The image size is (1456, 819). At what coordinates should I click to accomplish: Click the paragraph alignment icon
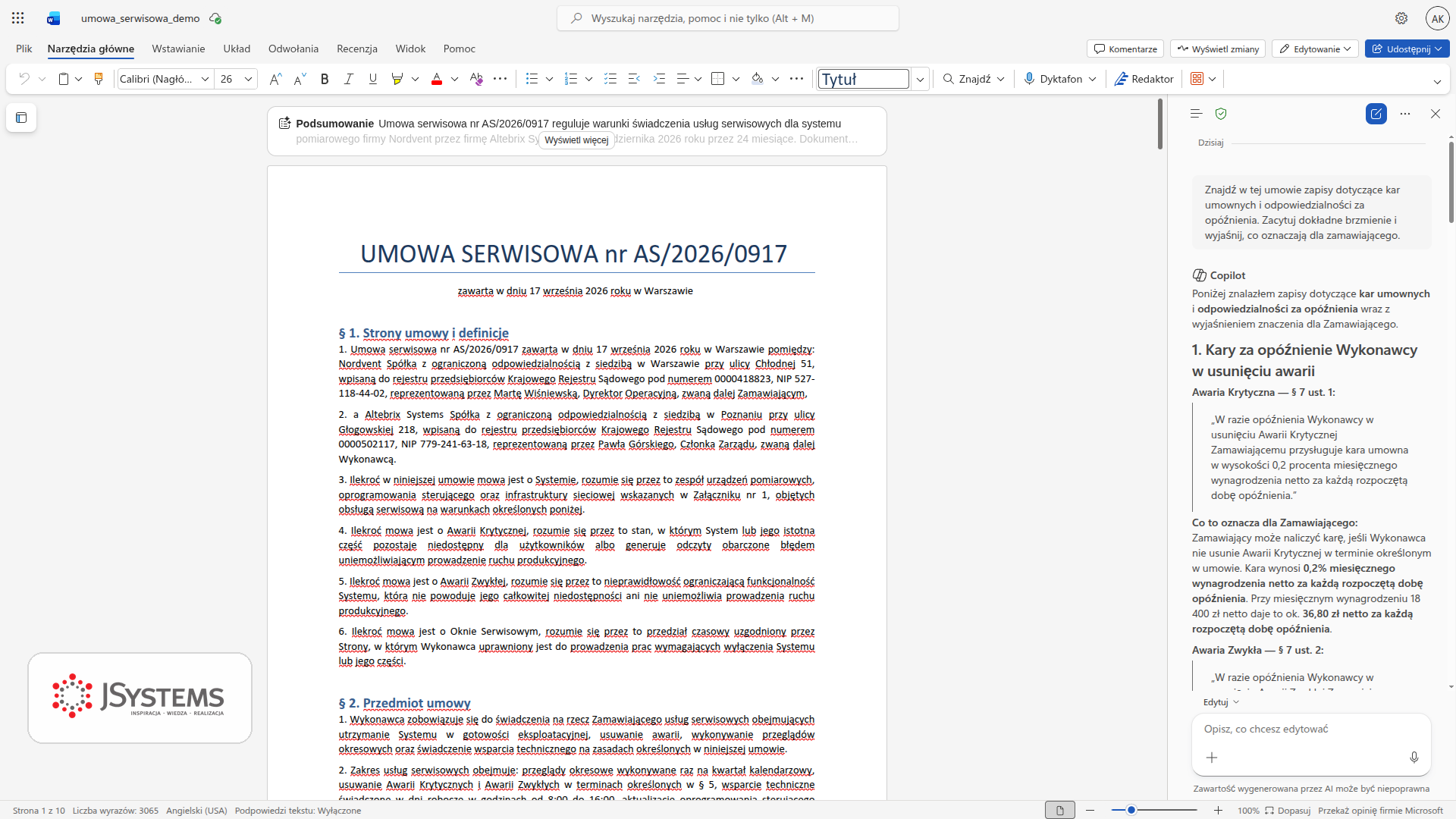pyautogui.click(x=682, y=79)
